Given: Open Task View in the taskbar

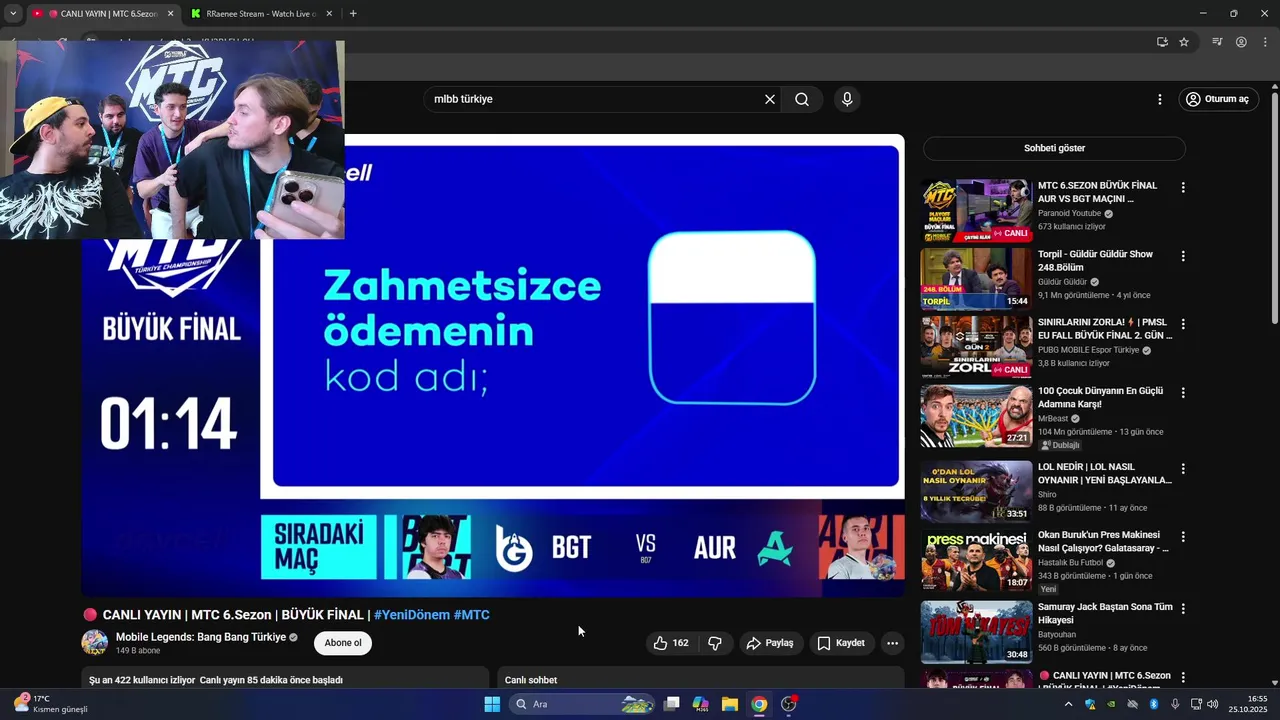Looking at the screenshot, I should coord(672,704).
